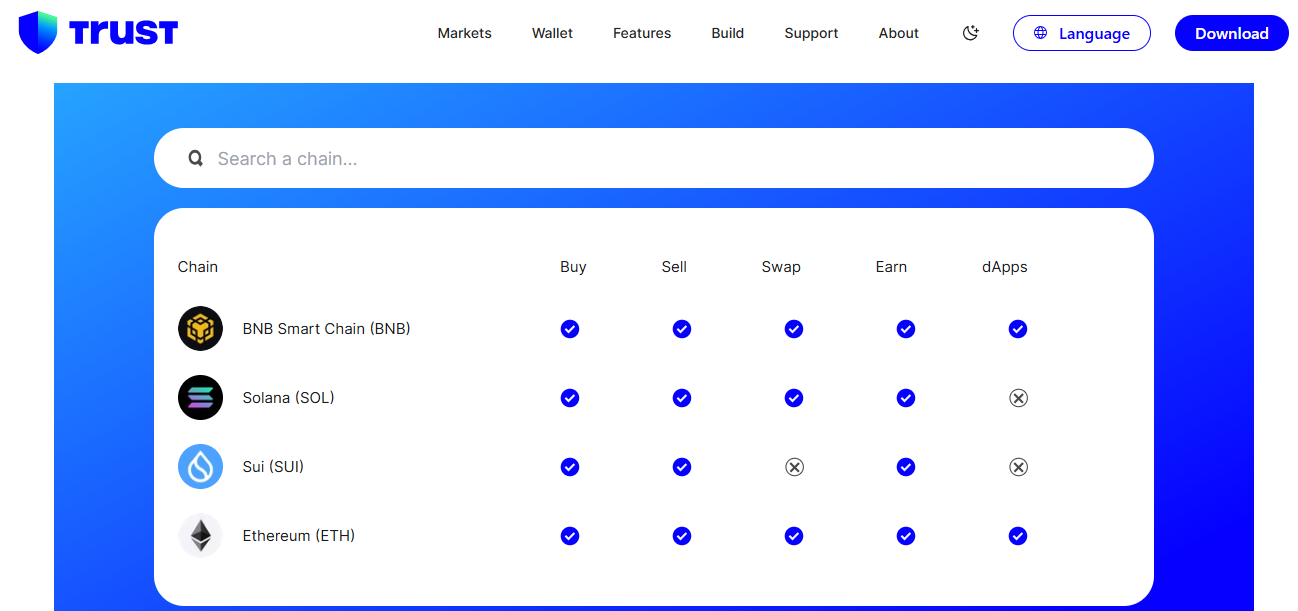Click the Earn column header

pos(891,267)
